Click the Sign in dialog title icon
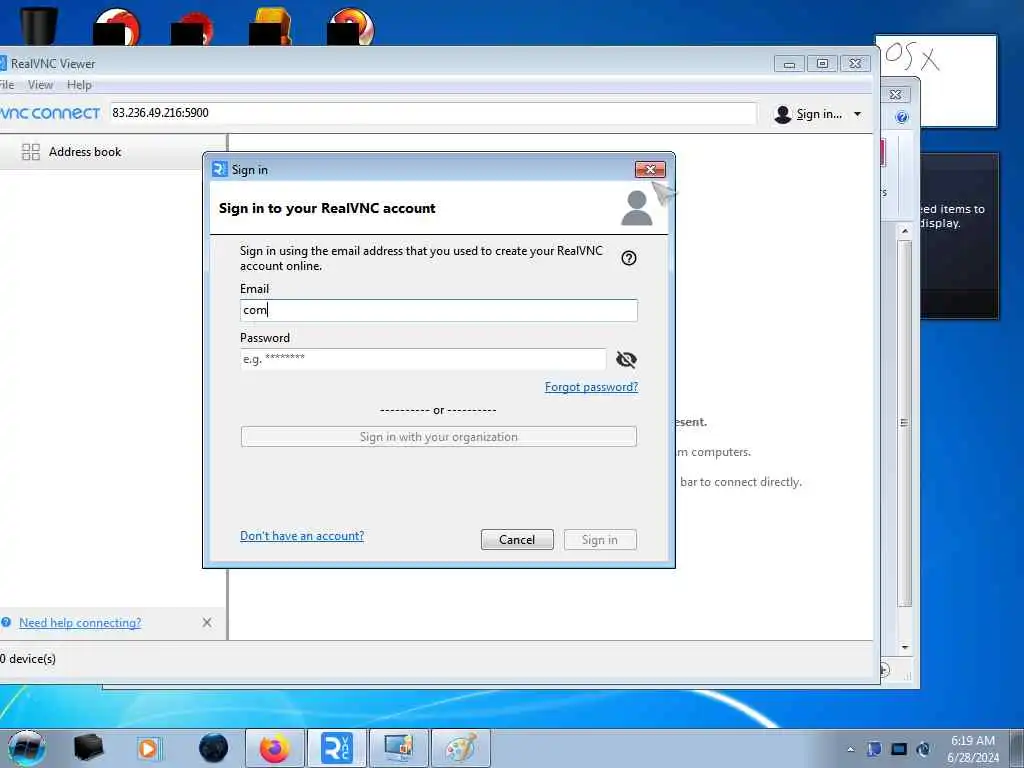Screen dimensions: 1024x768 pyautogui.click(x=220, y=169)
